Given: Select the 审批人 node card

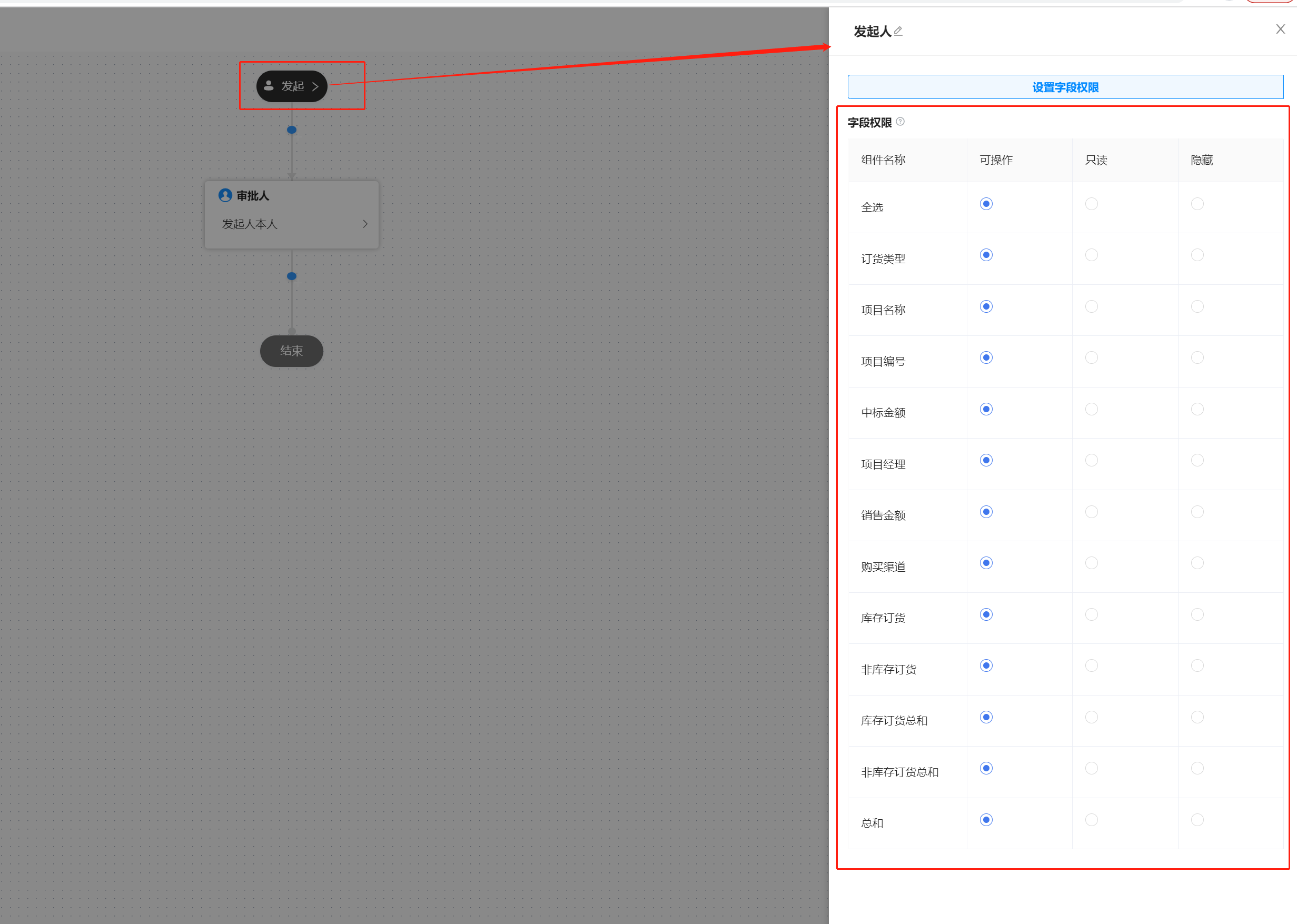Looking at the screenshot, I should click(292, 215).
